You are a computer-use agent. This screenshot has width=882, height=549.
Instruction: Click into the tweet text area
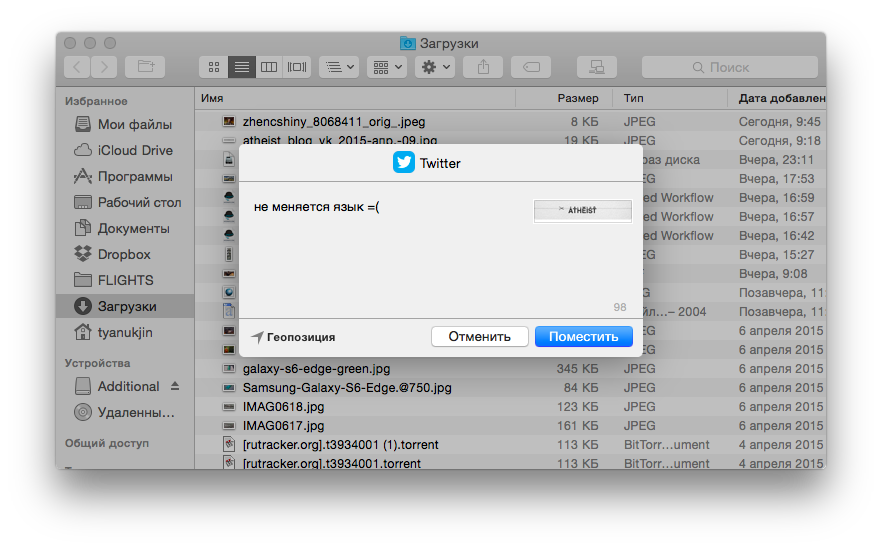tap(388, 250)
